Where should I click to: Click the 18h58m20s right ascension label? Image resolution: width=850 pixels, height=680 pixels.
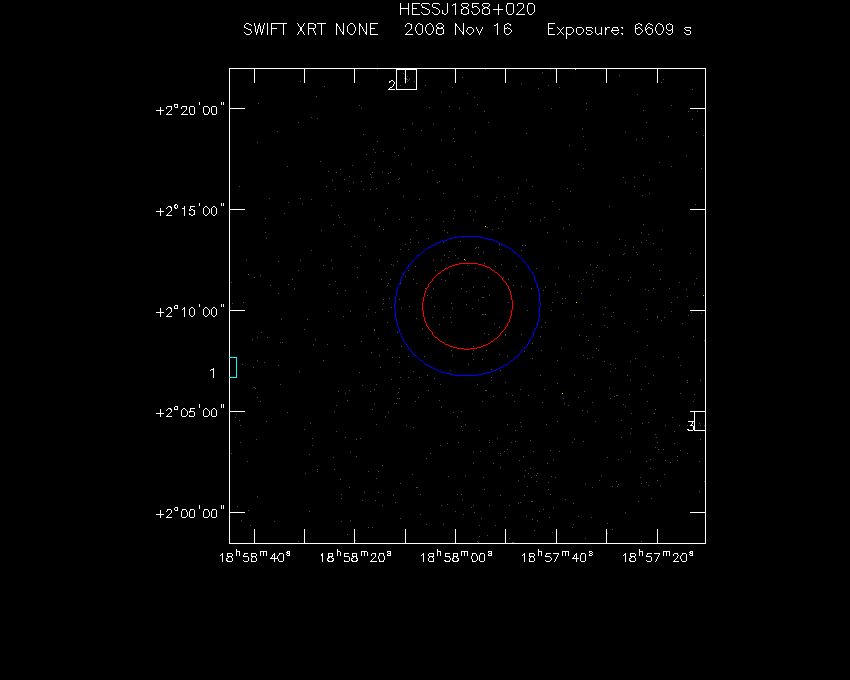(355, 557)
